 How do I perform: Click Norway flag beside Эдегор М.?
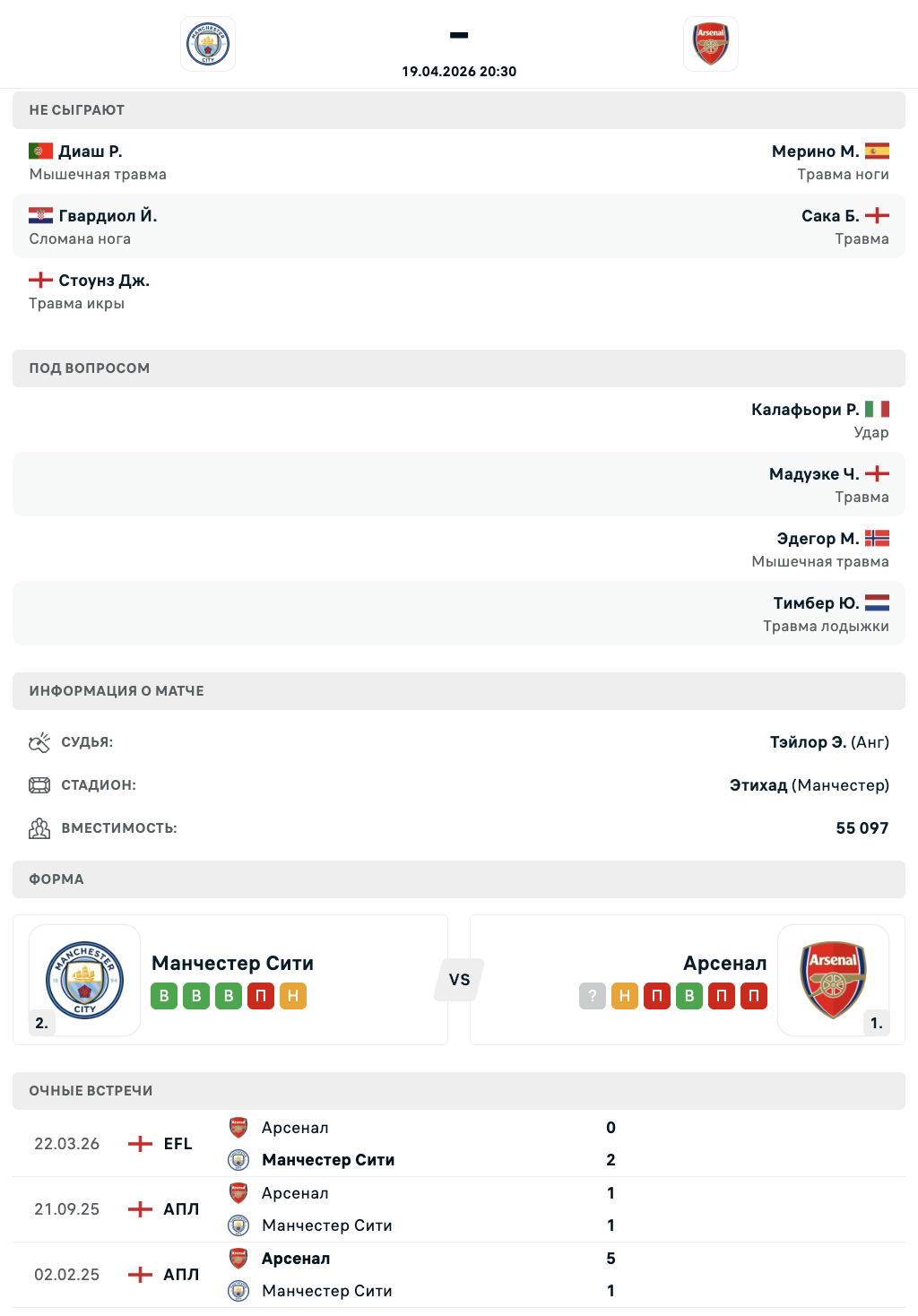(877, 539)
